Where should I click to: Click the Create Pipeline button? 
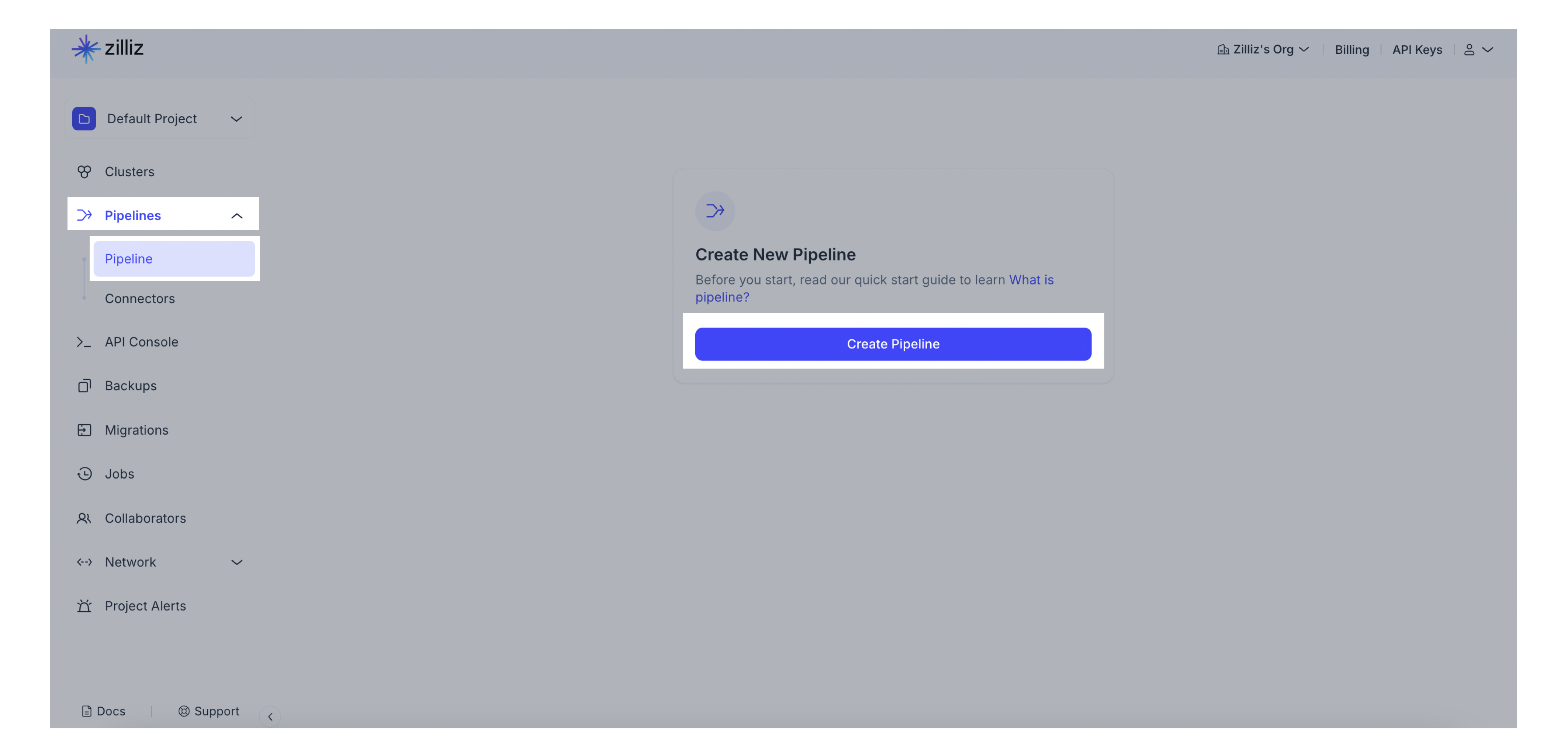[893, 344]
